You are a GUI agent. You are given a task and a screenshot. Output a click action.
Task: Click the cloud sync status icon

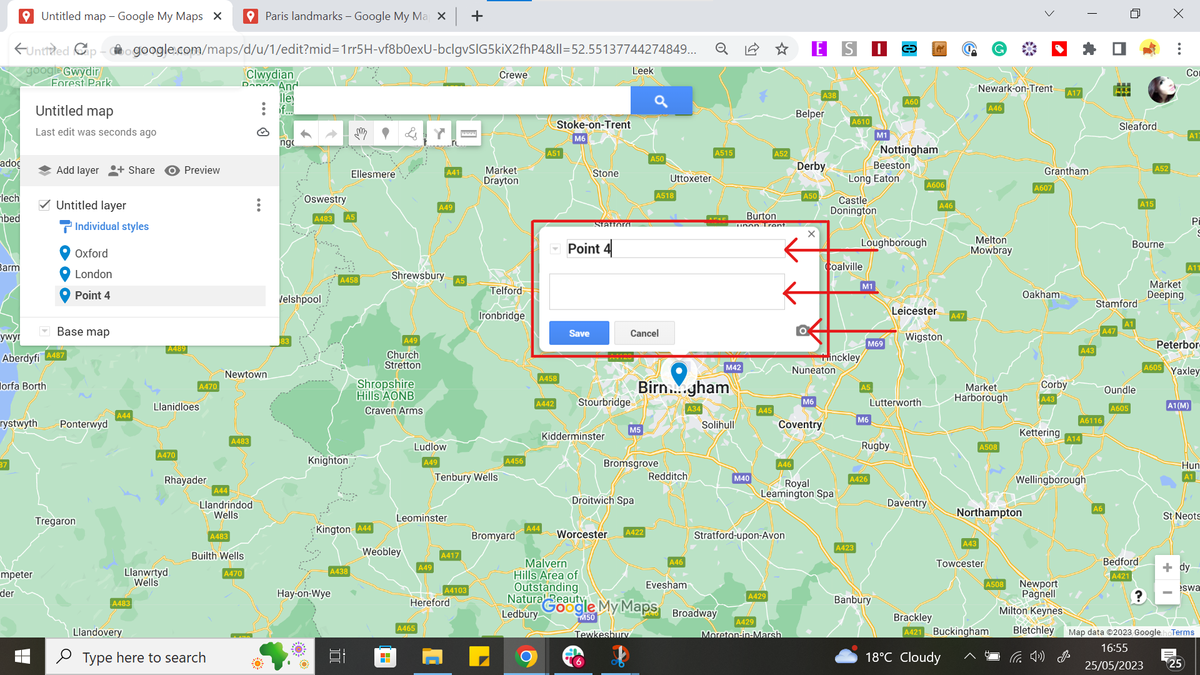pos(263,131)
